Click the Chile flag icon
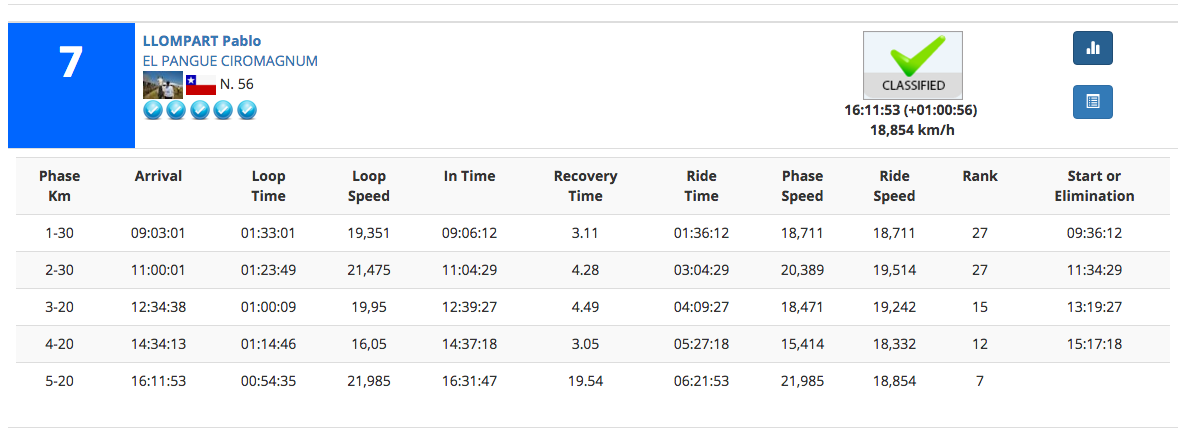 (201, 85)
